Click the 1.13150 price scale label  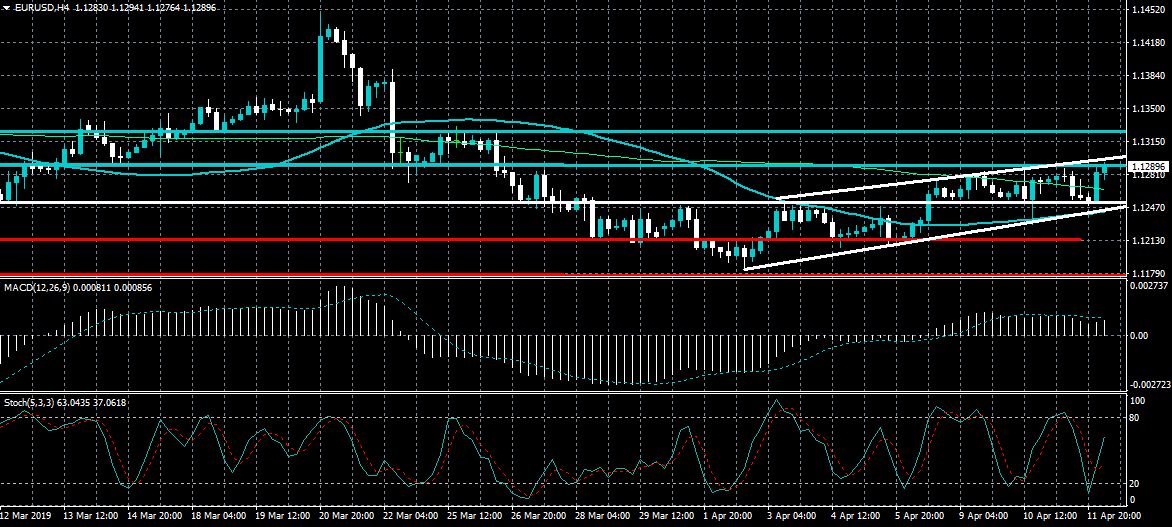pos(1151,141)
